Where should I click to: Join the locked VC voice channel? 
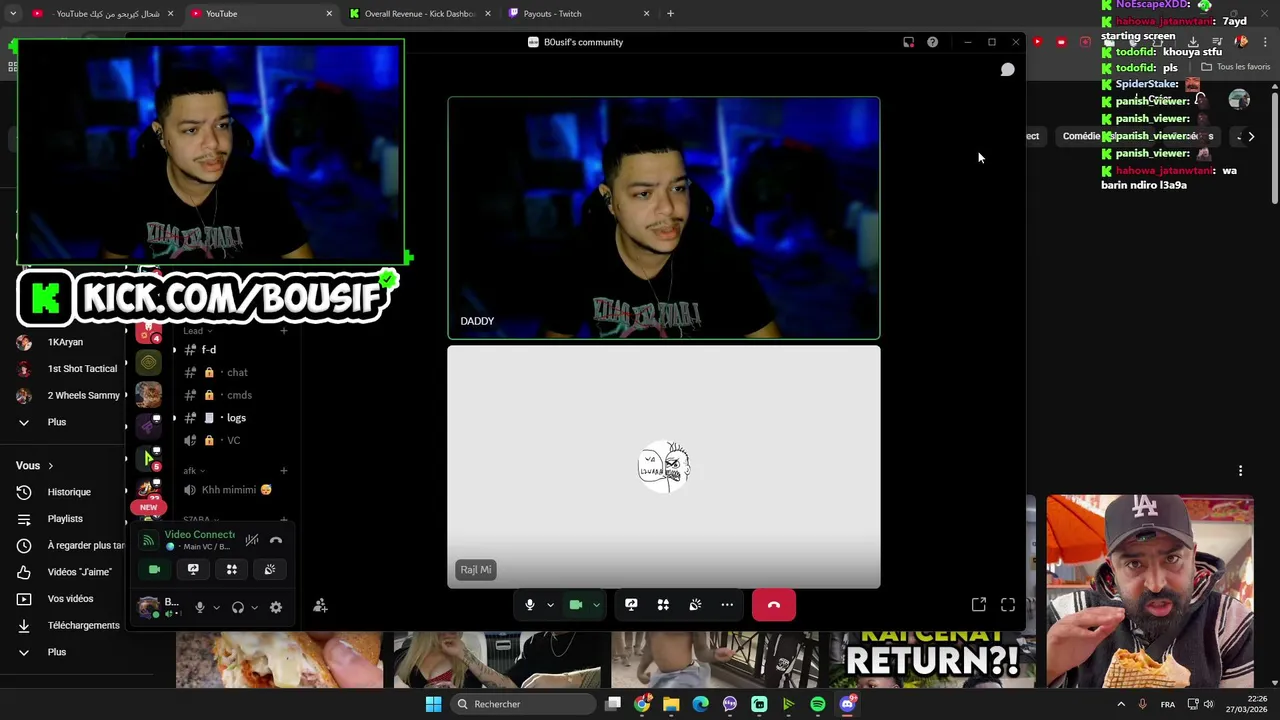tap(235, 440)
